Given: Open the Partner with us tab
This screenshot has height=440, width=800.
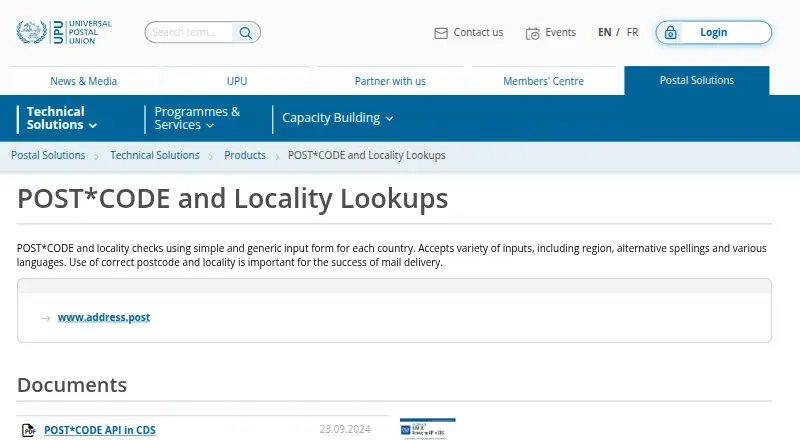Looking at the screenshot, I should [390, 81].
